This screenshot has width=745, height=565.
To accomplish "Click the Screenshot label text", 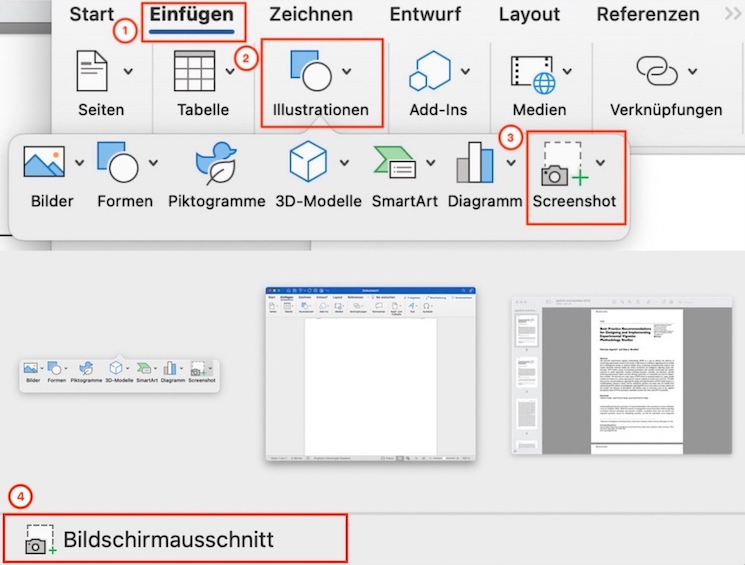I will (x=574, y=201).
